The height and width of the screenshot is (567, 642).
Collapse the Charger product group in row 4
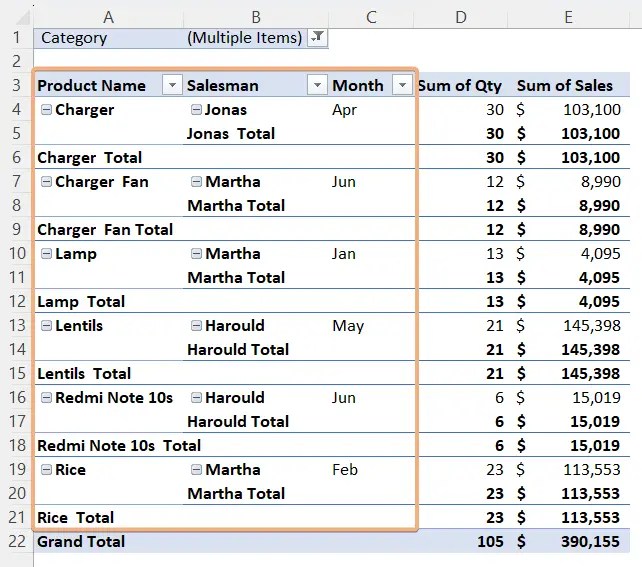point(46,109)
